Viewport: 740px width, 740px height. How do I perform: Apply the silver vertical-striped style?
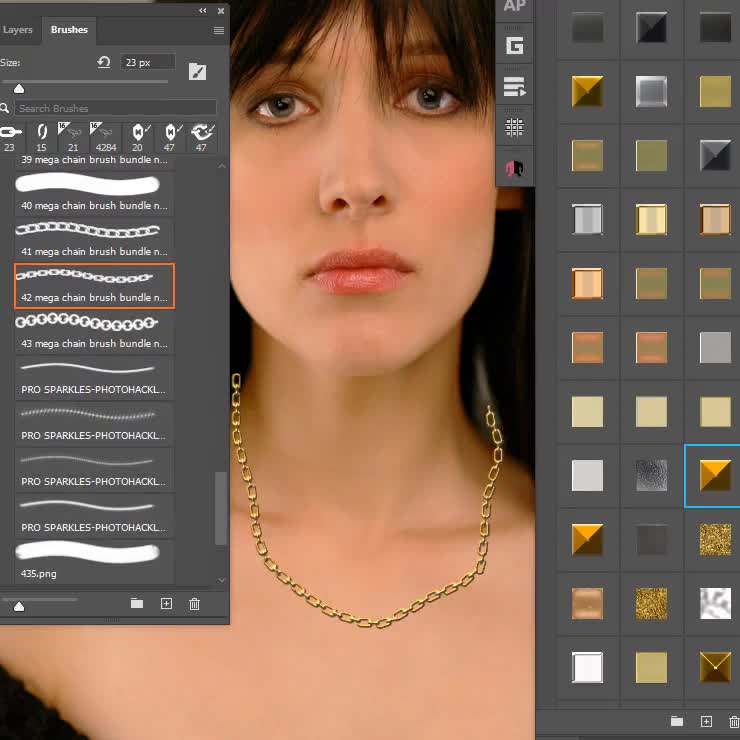[587, 219]
